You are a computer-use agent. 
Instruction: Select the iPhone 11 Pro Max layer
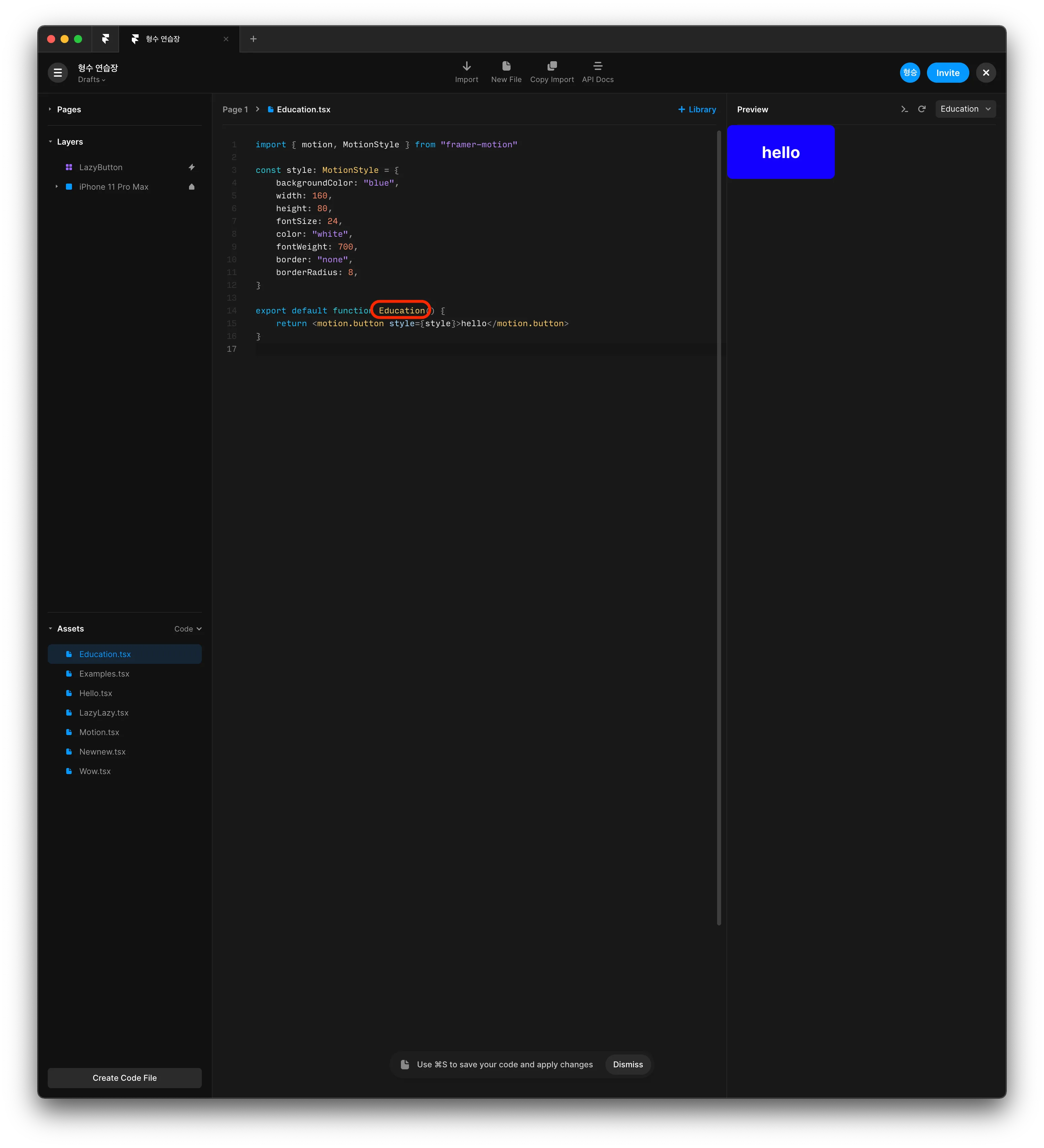[x=125, y=186]
